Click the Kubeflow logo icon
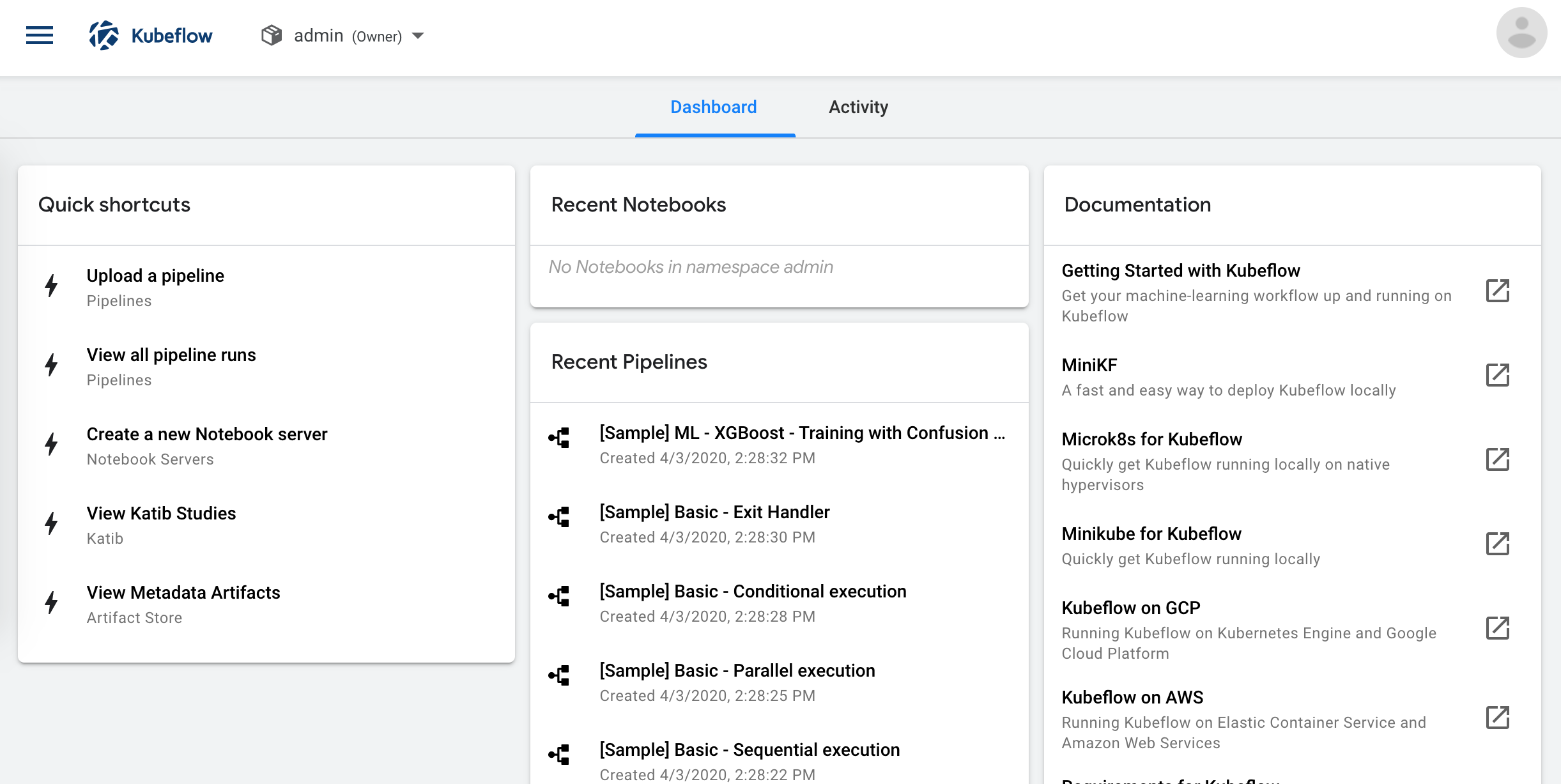Viewport: 1561px width, 784px height. pos(104,35)
